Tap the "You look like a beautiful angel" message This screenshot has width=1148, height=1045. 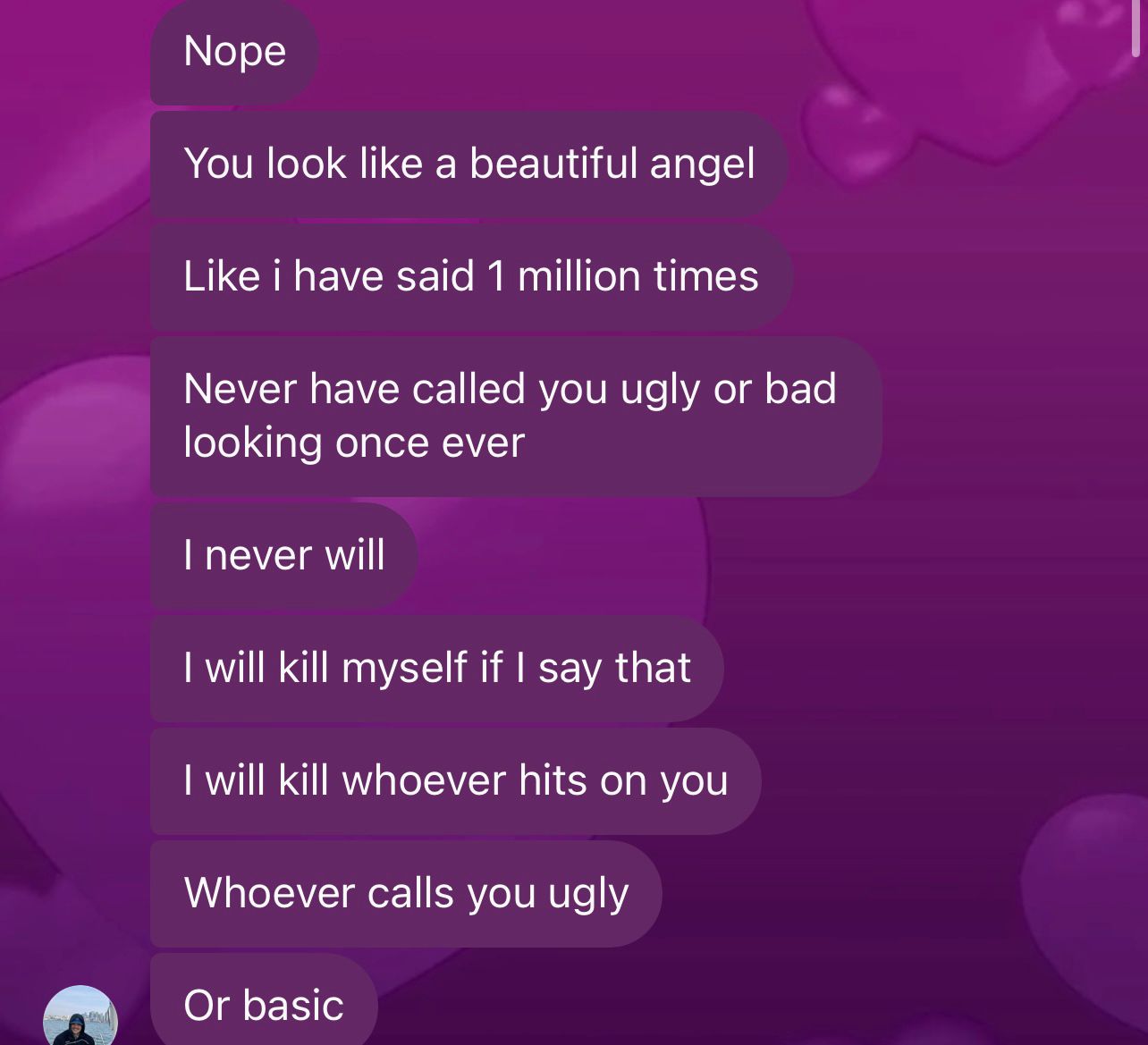click(x=469, y=164)
